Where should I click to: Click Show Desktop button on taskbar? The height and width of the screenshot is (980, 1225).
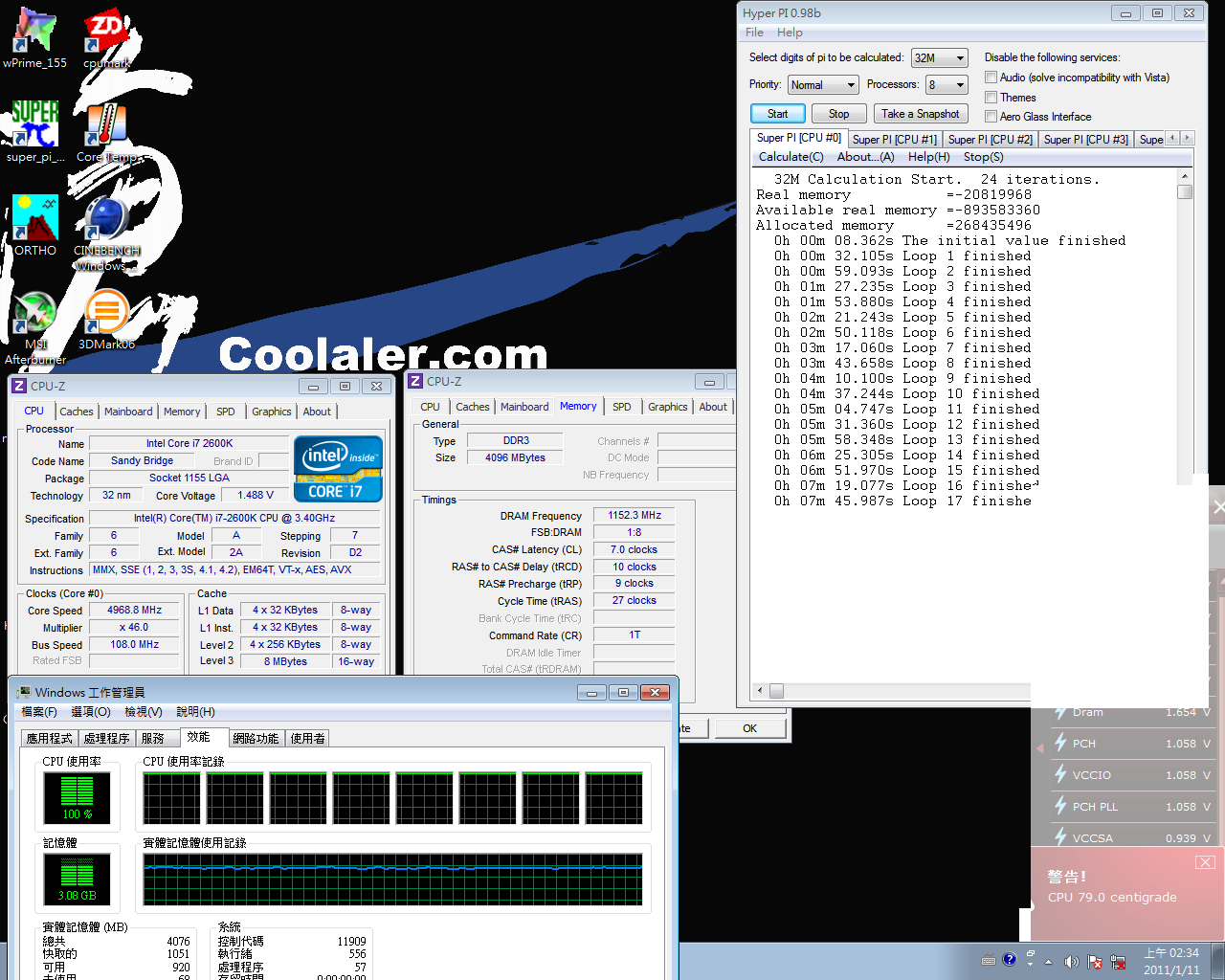(1217, 961)
